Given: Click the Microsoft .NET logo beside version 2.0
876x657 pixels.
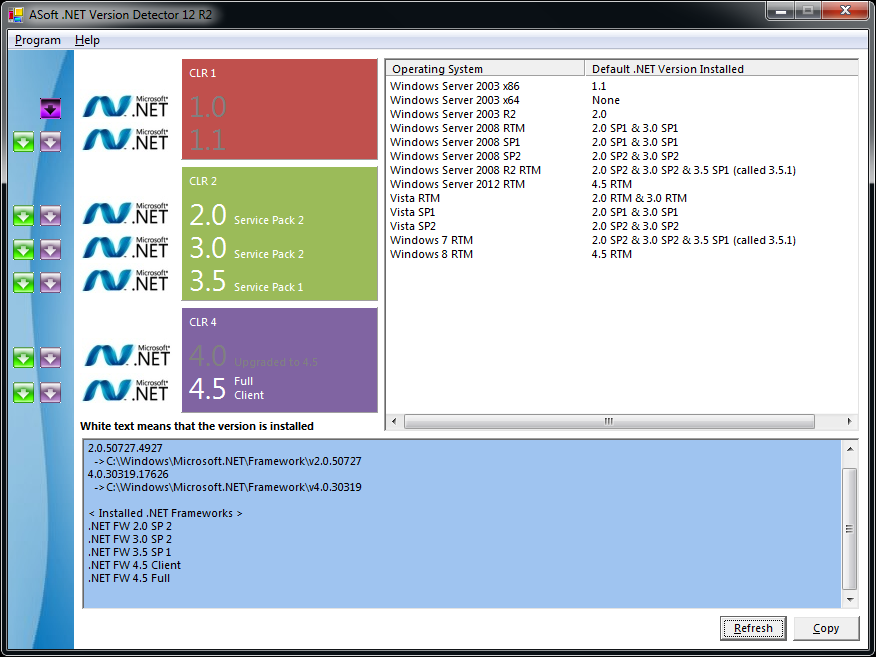Looking at the screenshot, I should pos(126,213).
